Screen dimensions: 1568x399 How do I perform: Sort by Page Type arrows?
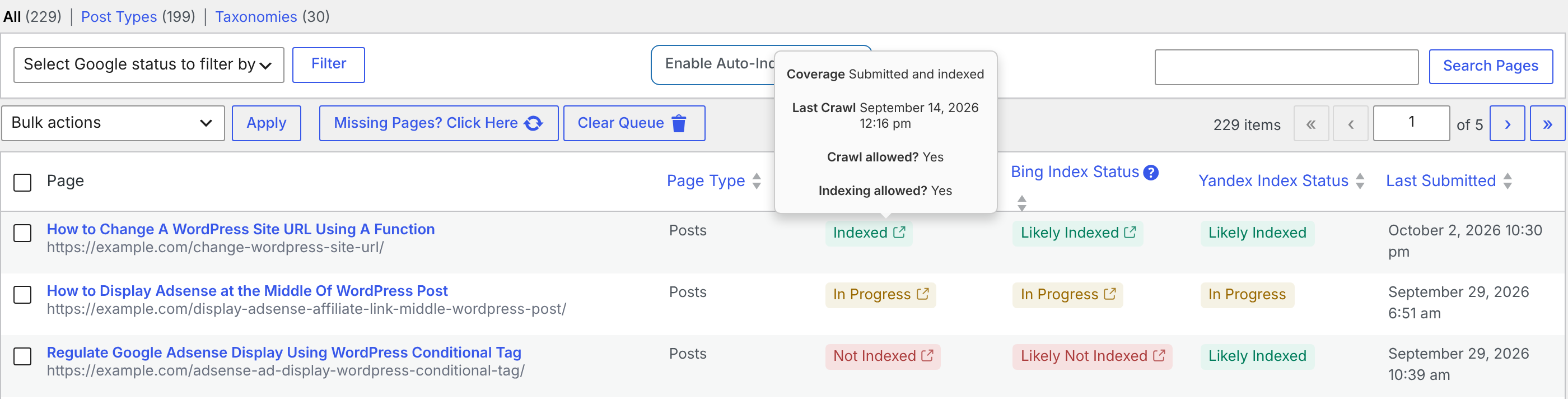coord(757,181)
